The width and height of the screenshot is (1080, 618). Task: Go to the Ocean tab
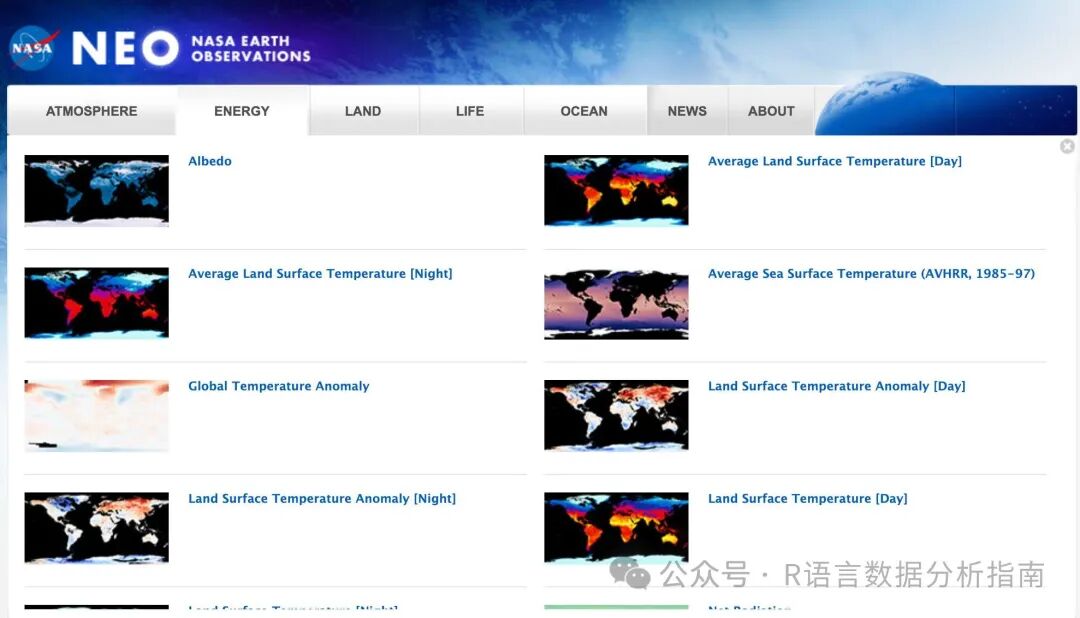(584, 111)
